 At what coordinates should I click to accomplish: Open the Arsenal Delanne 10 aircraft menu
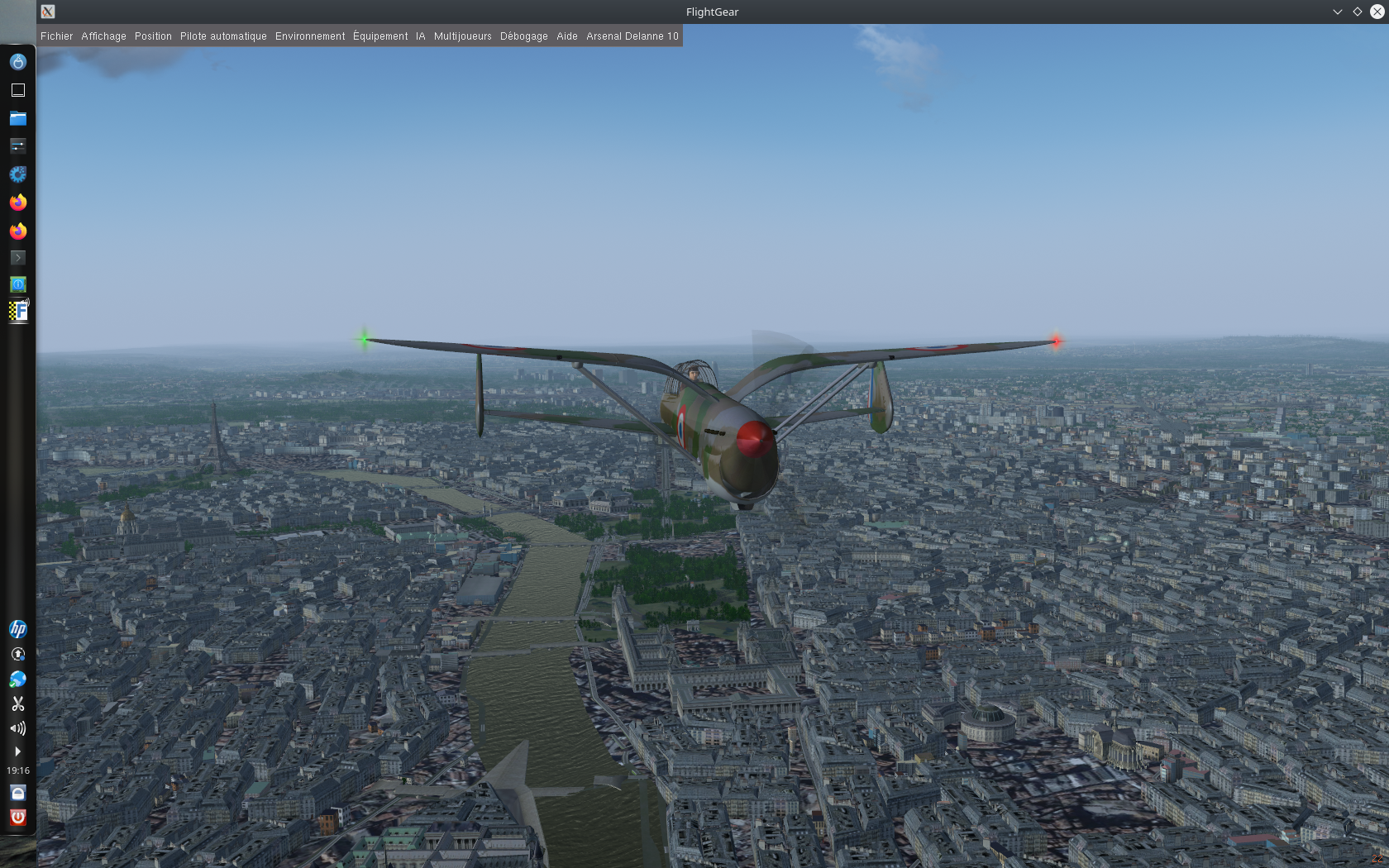coord(632,36)
